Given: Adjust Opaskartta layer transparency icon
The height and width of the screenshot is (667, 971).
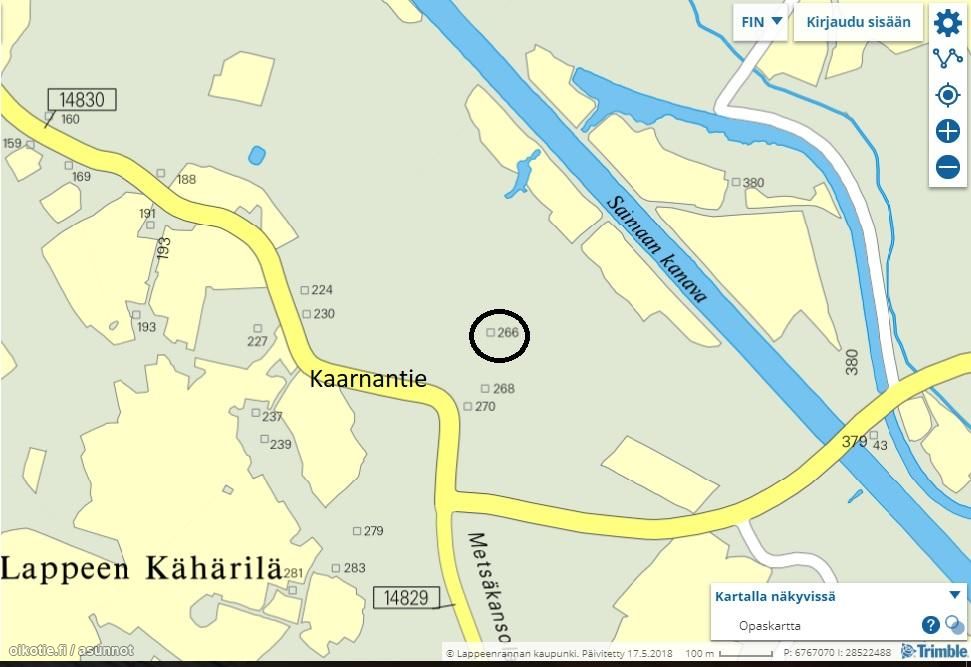Looking at the screenshot, I should (x=954, y=625).
